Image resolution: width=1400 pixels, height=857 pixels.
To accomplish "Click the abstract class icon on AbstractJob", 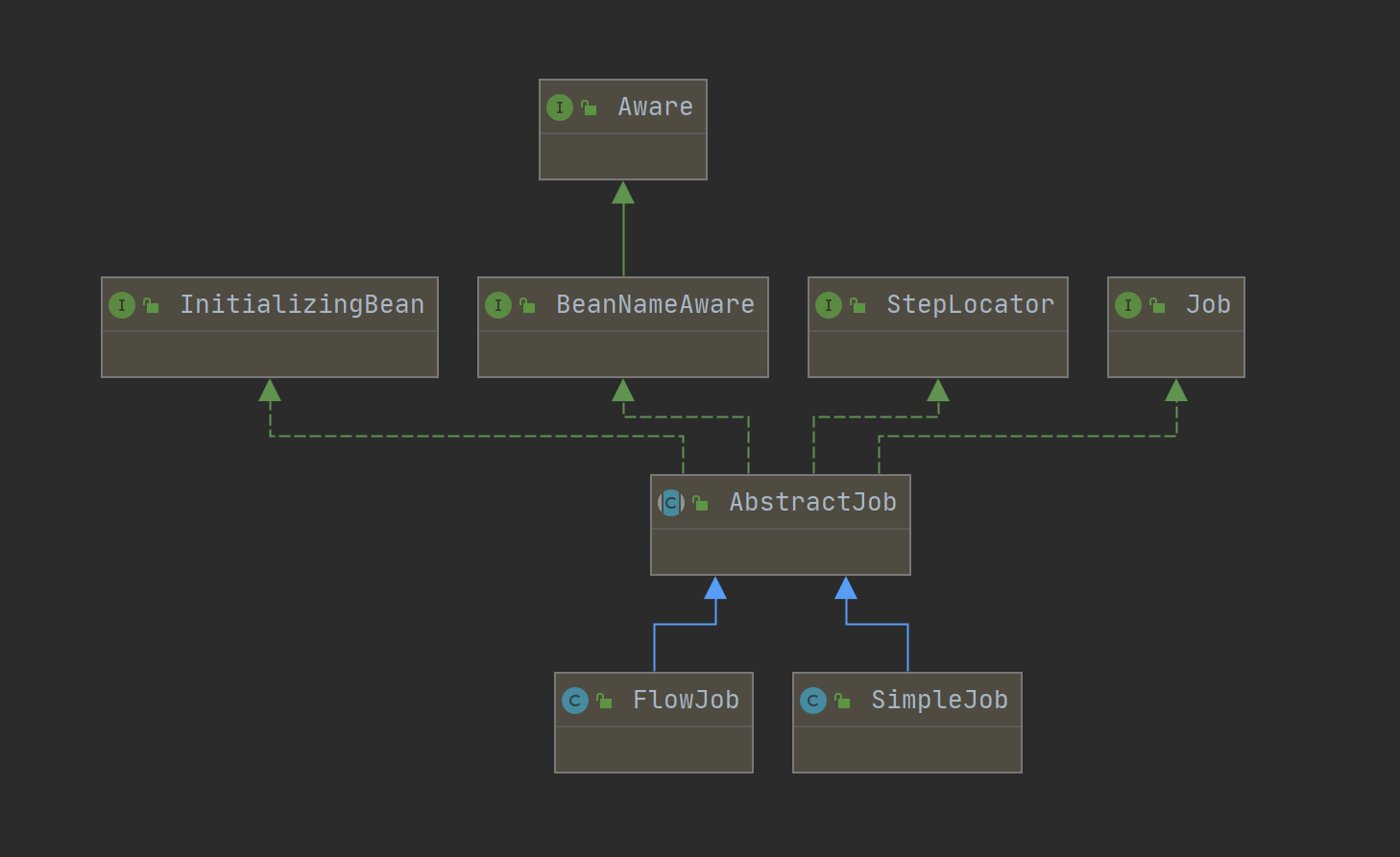I will 671,503.
